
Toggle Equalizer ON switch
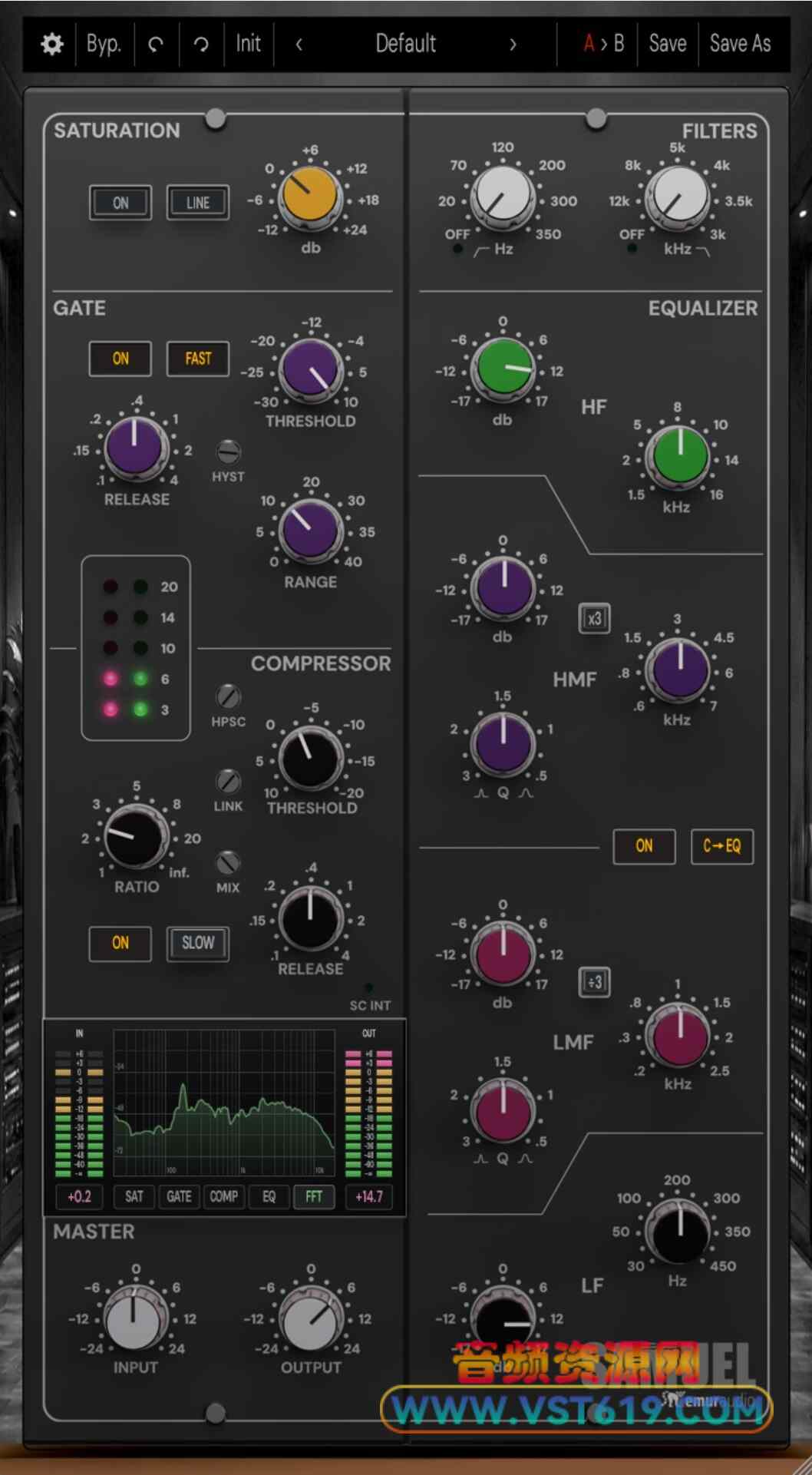pyautogui.click(x=644, y=846)
